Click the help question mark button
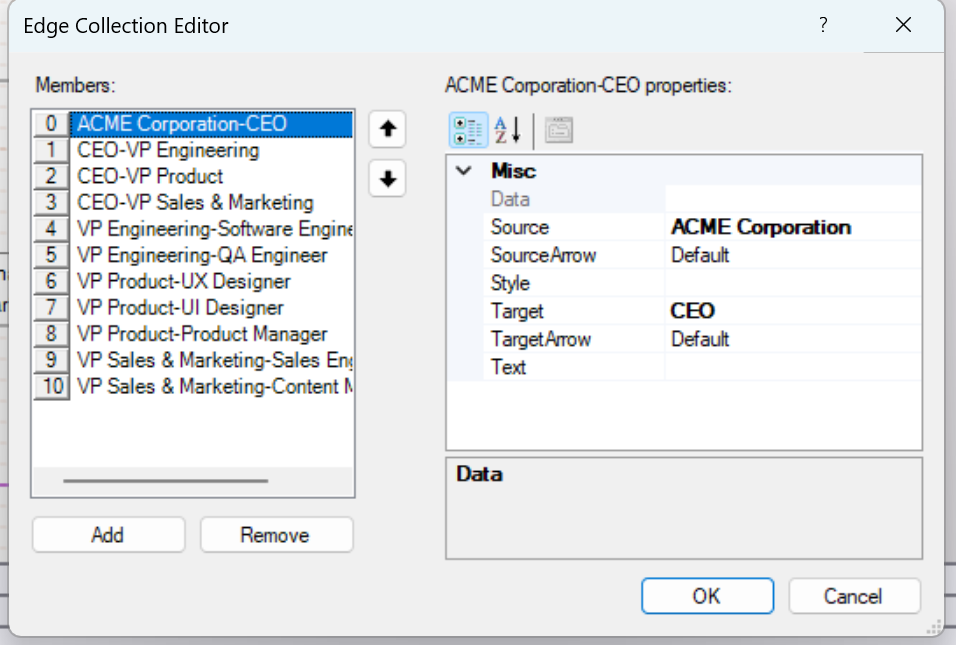The height and width of the screenshot is (645, 956). click(x=823, y=25)
